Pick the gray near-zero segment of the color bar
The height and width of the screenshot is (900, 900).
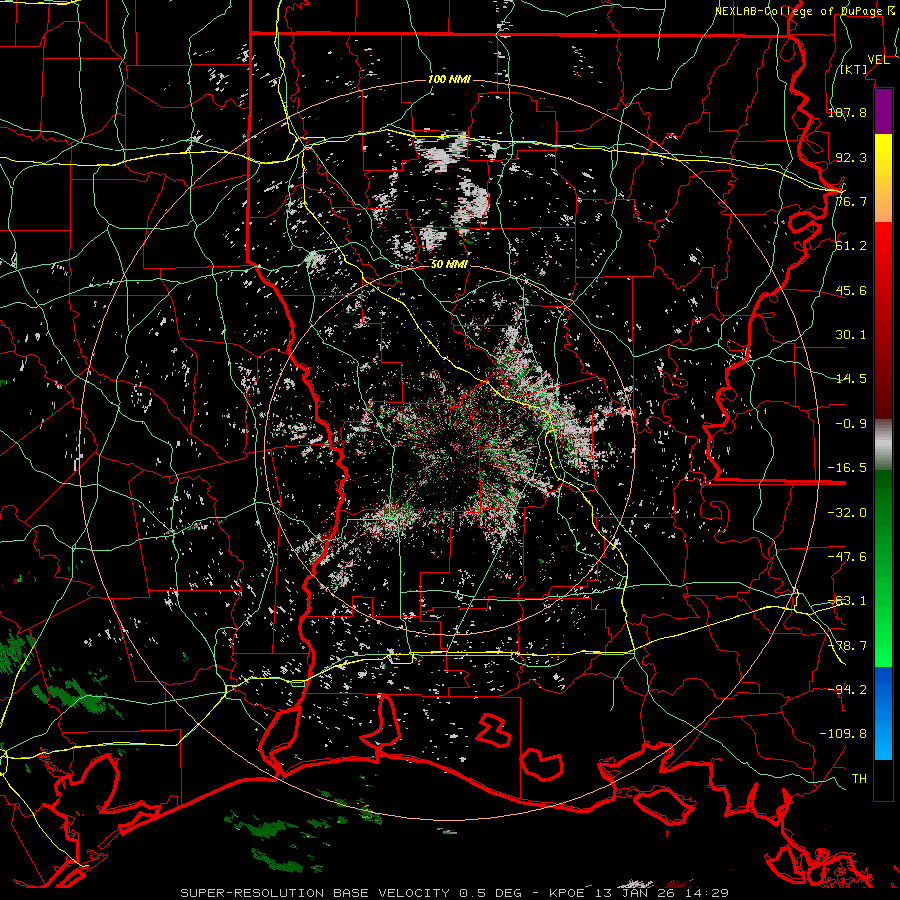(x=883, y=445)
